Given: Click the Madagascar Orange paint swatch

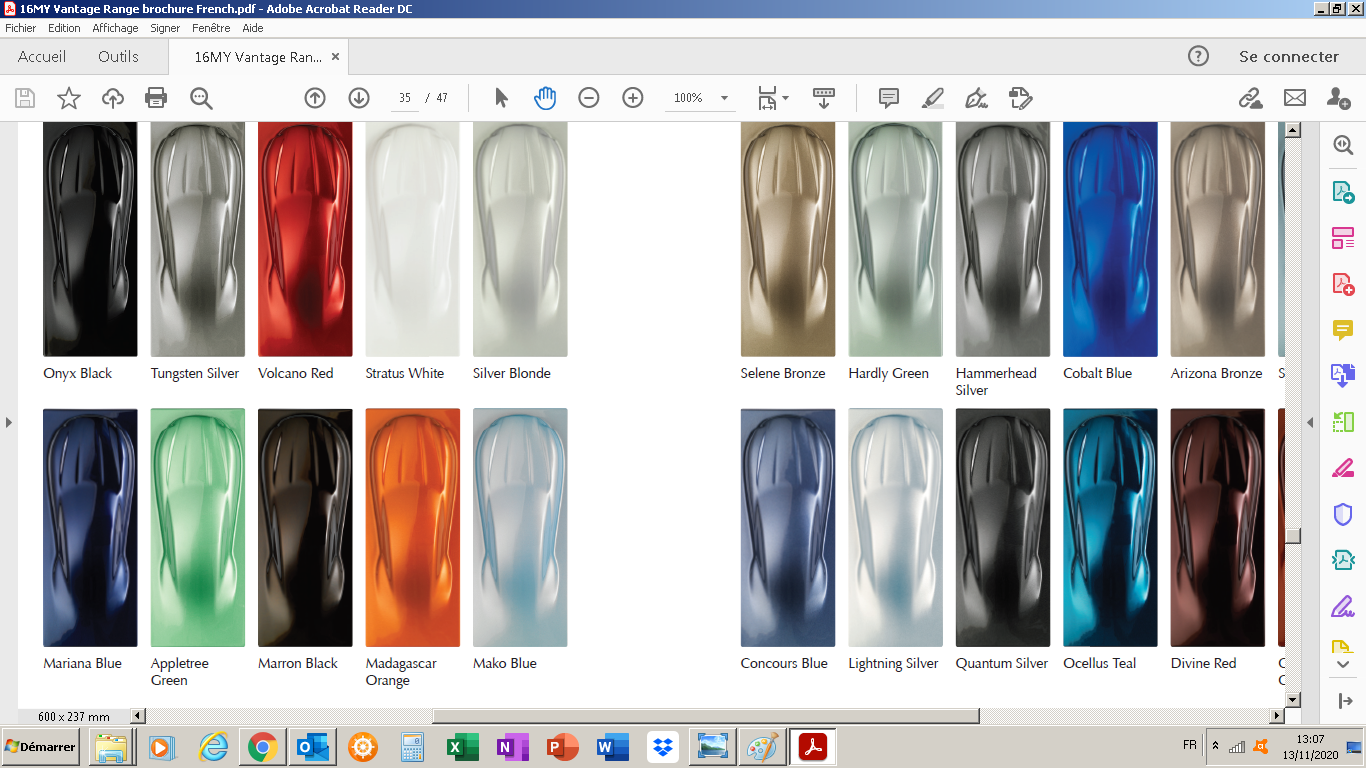Looking at the screenshot, I should pos(412,527).
